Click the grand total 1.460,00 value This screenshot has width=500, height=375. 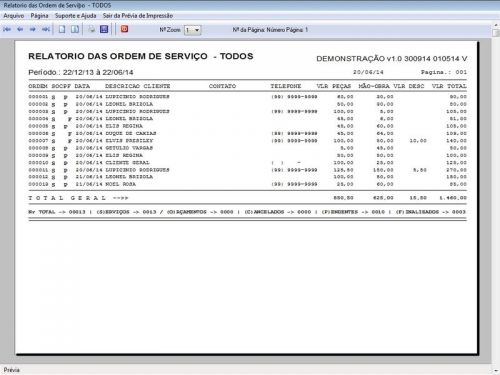point(453,198)
